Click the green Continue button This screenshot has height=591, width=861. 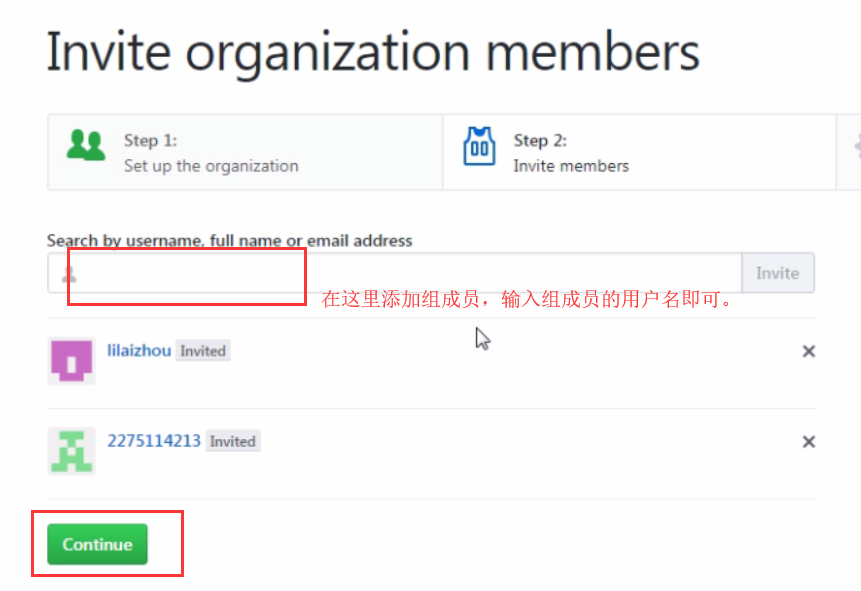97,544
